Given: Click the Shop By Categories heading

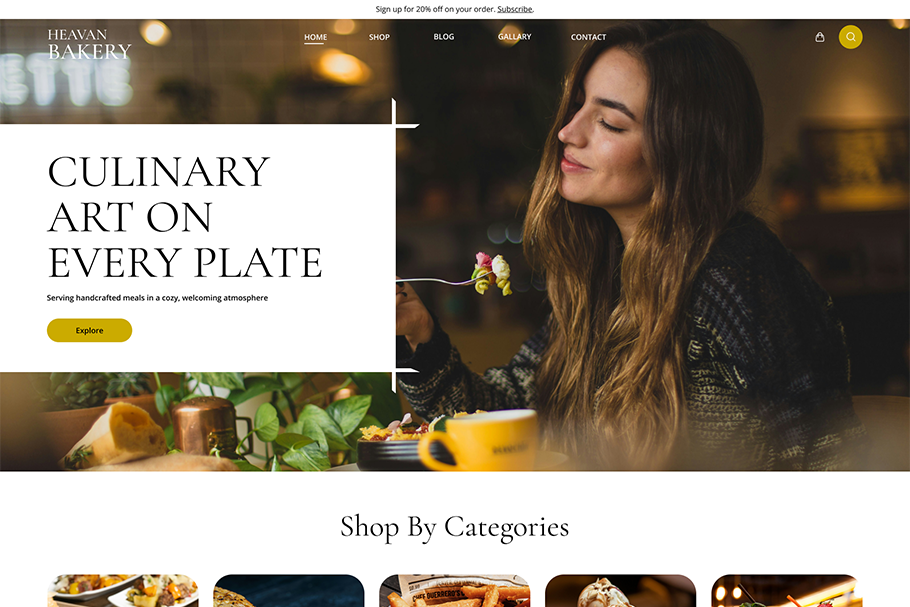Looking at the screenshot, I should click(x=454, y=527).
